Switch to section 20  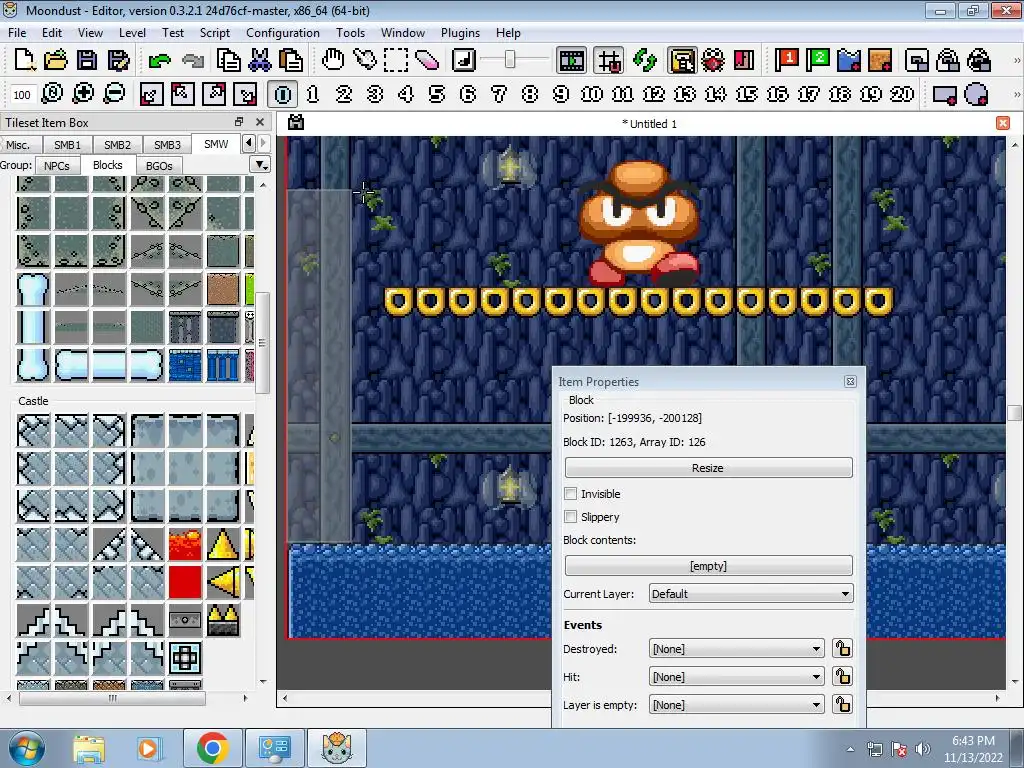902,94
